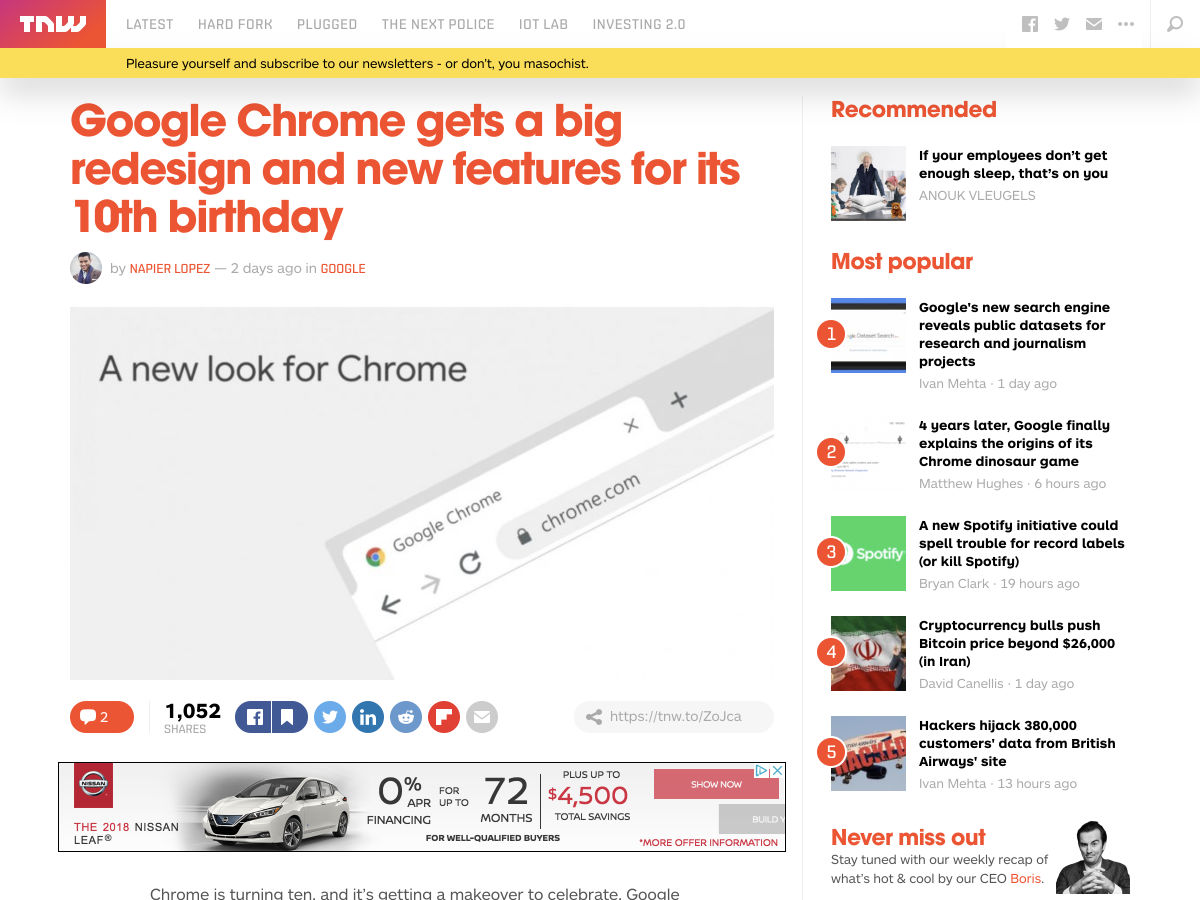Share article via Facebook button below image
The image size is (1200, 900).
[253, 717]
